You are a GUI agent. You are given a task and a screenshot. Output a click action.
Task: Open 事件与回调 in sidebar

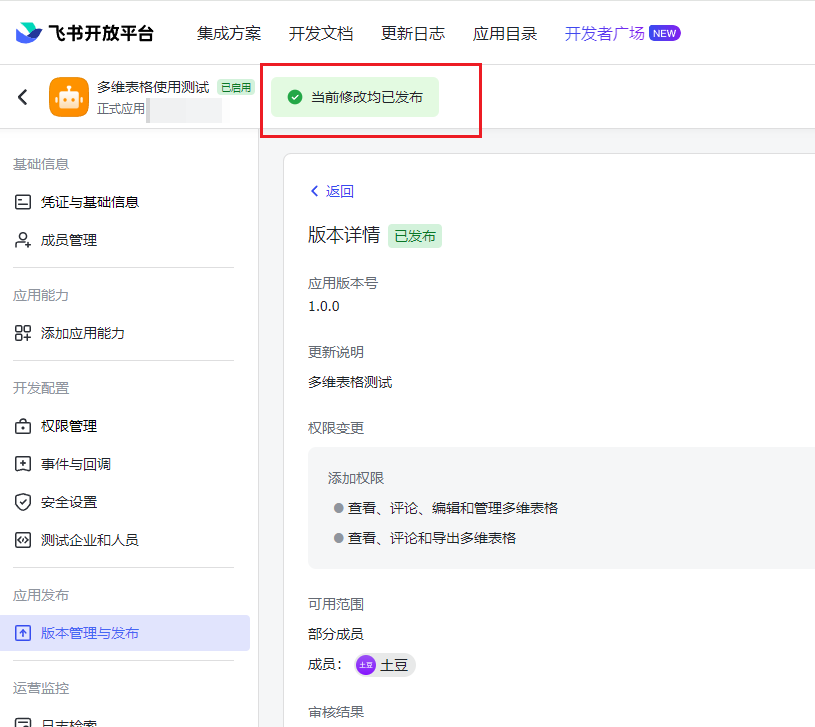pos(75,464)
